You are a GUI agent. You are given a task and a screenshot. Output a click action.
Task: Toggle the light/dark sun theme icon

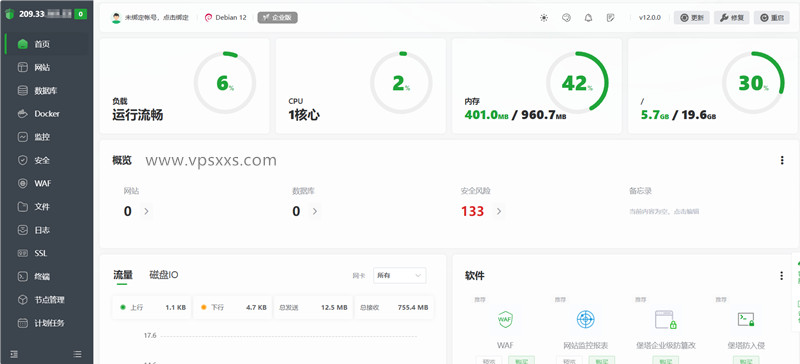pos(544,18)
